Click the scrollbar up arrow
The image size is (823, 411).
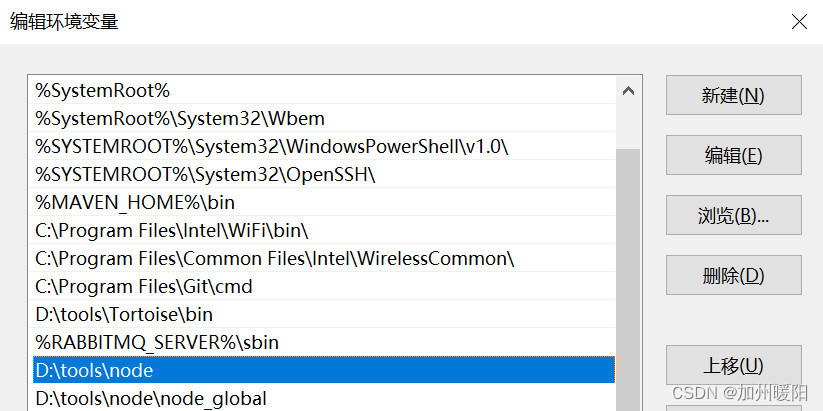(628, 91)
